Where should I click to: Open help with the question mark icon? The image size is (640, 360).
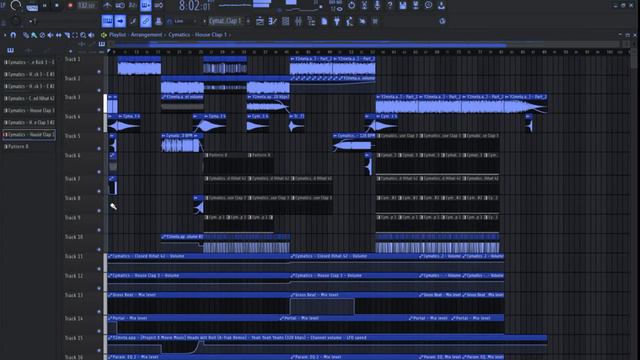(390, 5)
